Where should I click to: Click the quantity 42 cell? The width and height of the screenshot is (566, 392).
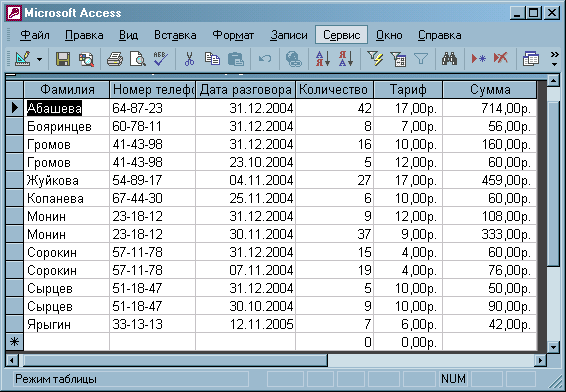[334, 108]
